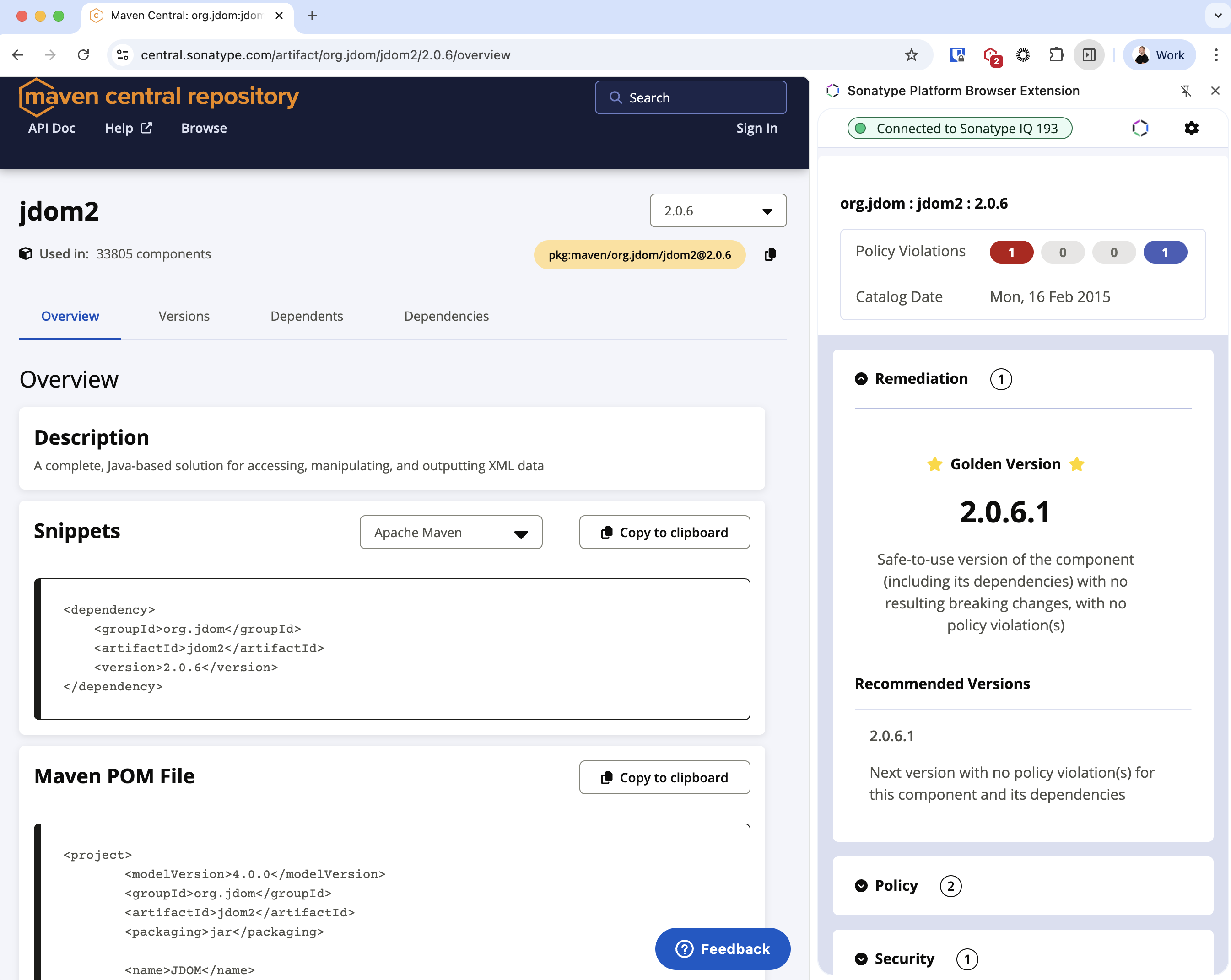The image size is (1231, 980).
Task: Reload the page with refresh icon
Action: [83, 55]
